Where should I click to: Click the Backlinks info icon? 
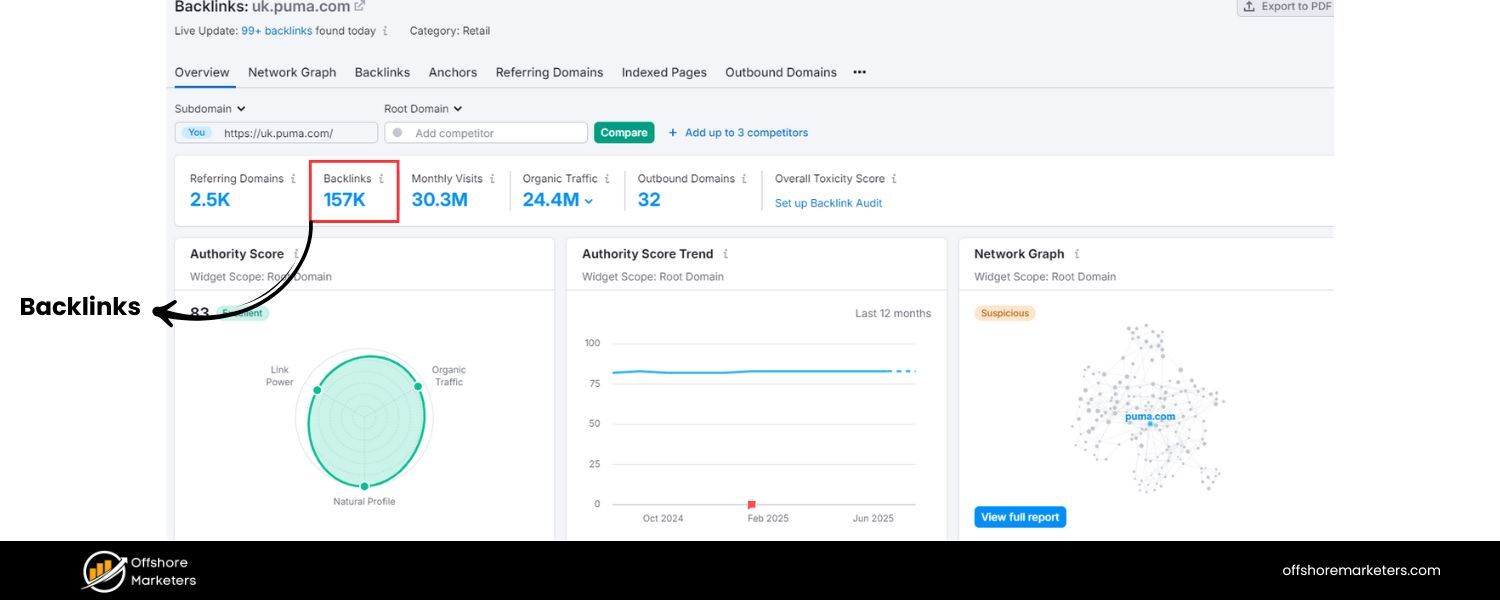(x=382, y=178)
